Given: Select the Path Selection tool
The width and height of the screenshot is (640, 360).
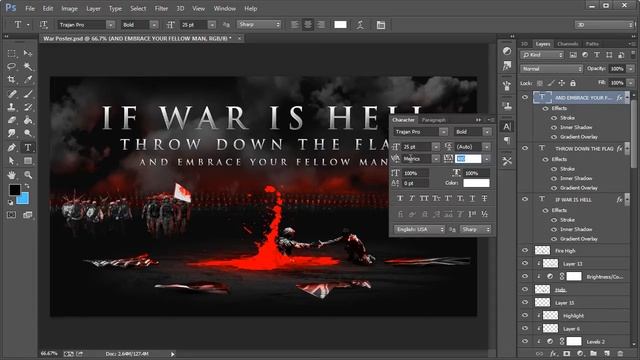Looking at the screenshot, I should (x=11, y=161).
